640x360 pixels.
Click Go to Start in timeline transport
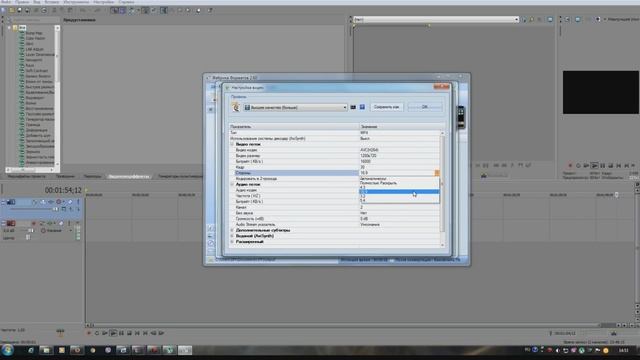coord(137,333)
